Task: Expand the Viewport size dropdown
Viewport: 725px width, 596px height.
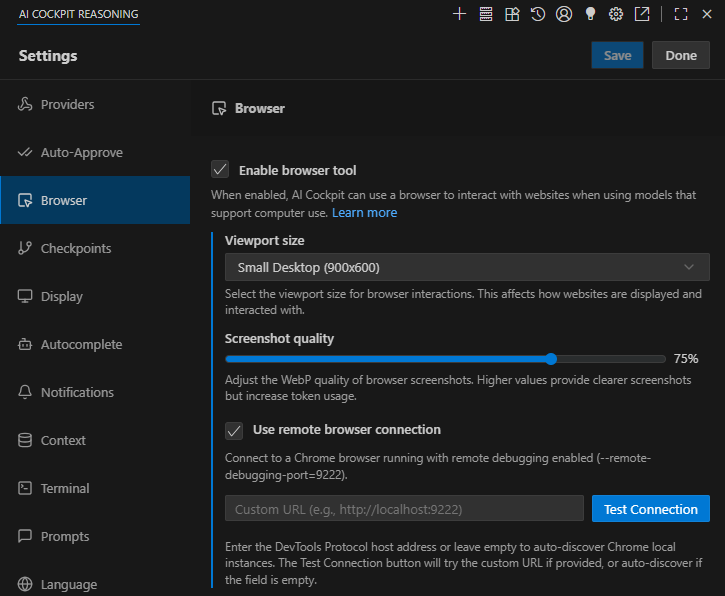Action: (467, 267)
